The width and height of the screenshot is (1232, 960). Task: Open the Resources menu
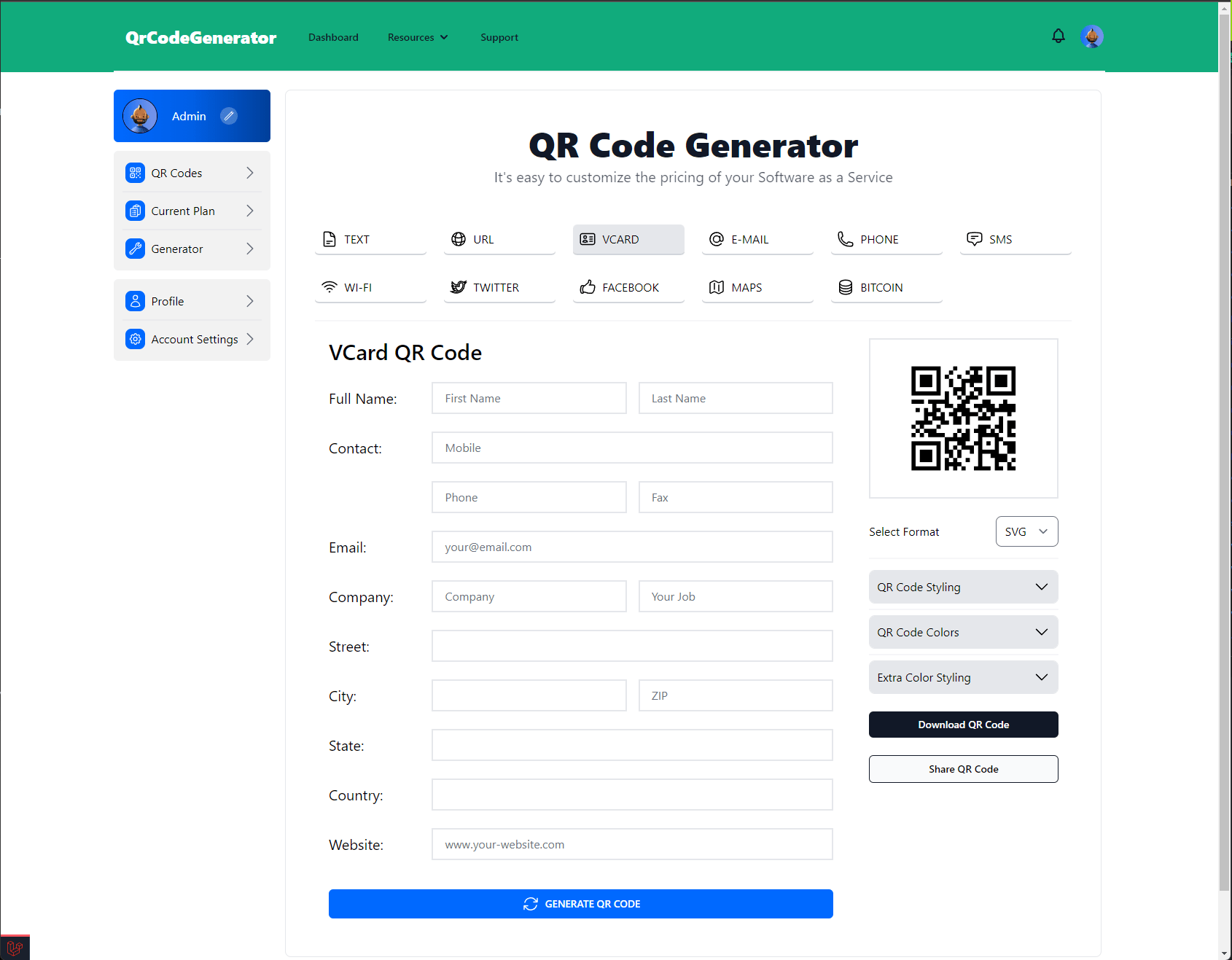(417, 37)
